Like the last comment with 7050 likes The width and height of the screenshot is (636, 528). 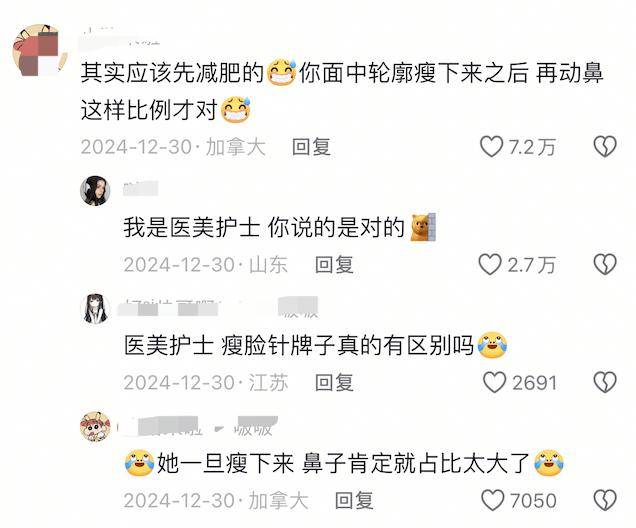[492, 500]
